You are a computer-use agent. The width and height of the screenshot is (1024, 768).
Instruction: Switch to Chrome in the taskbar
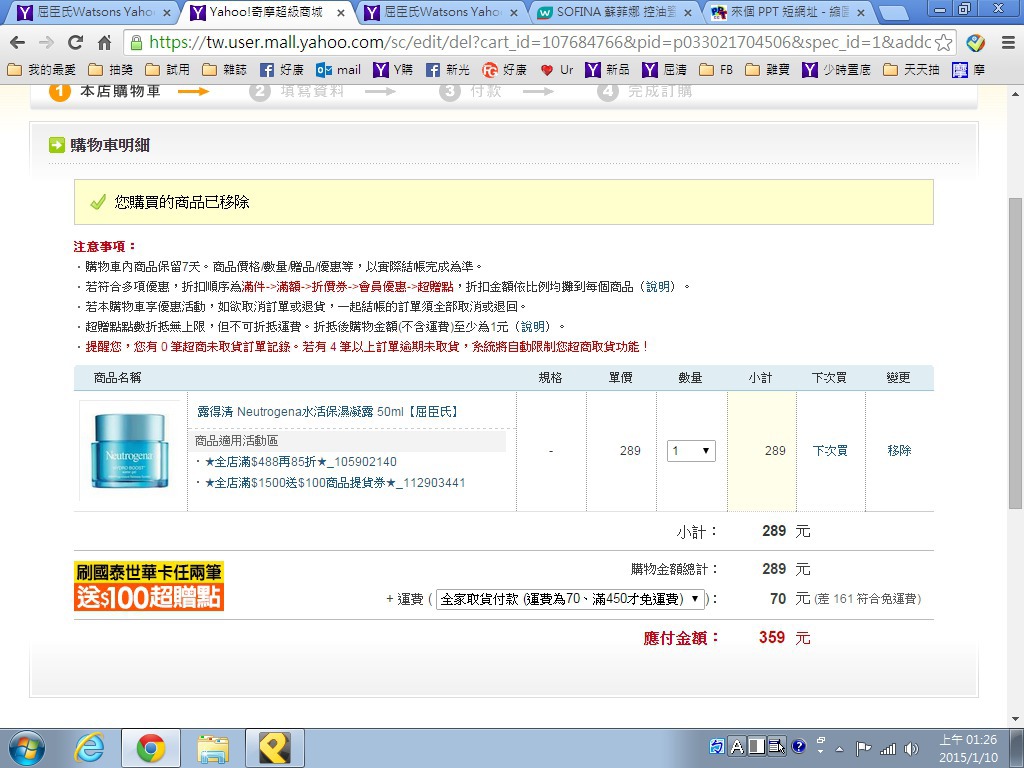coord(151,748)
